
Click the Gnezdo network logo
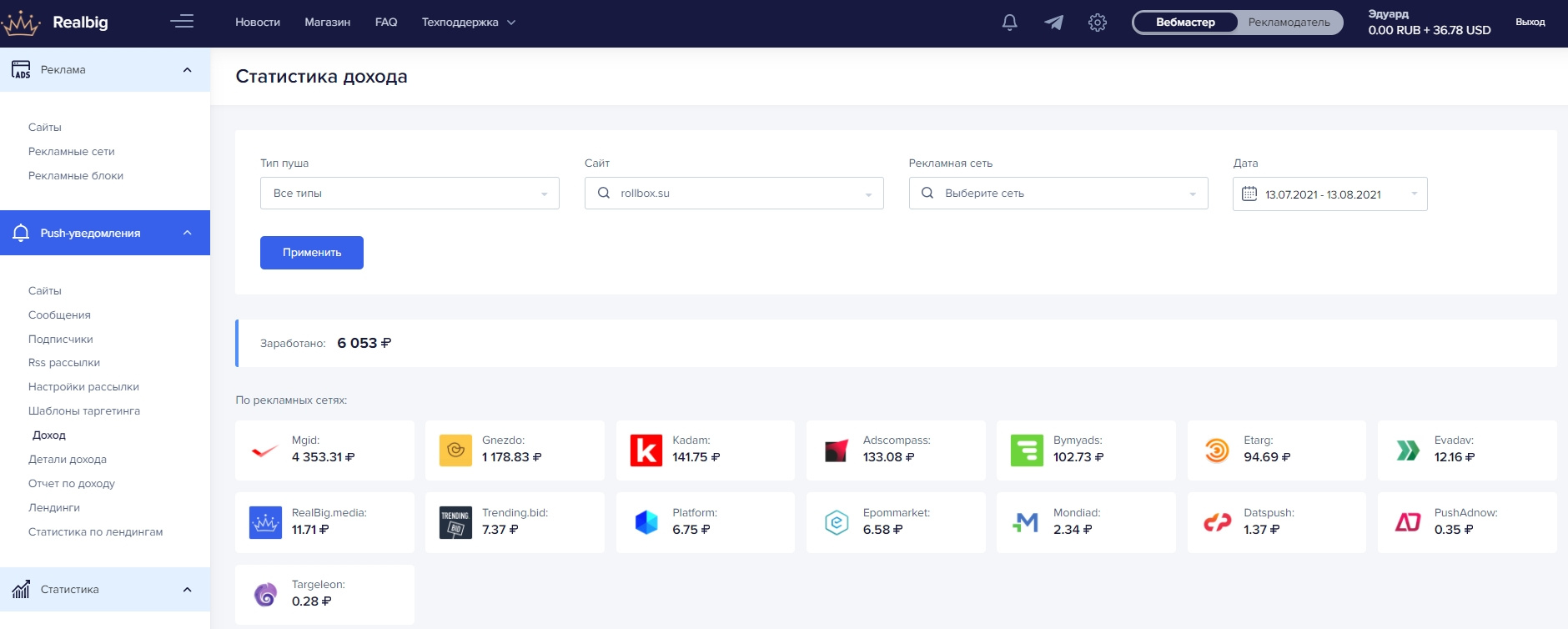pos(455,450)
